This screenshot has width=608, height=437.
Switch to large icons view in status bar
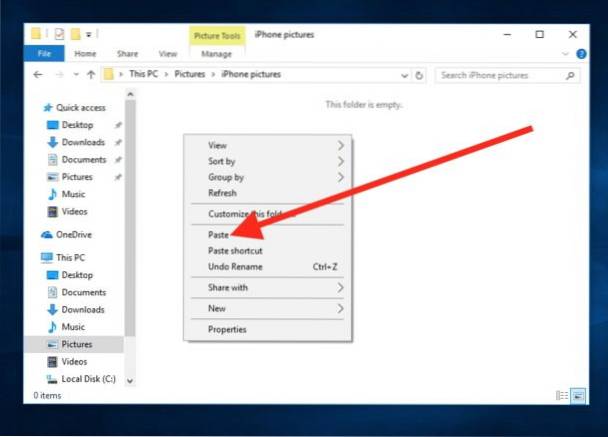(x=579, y=396)
